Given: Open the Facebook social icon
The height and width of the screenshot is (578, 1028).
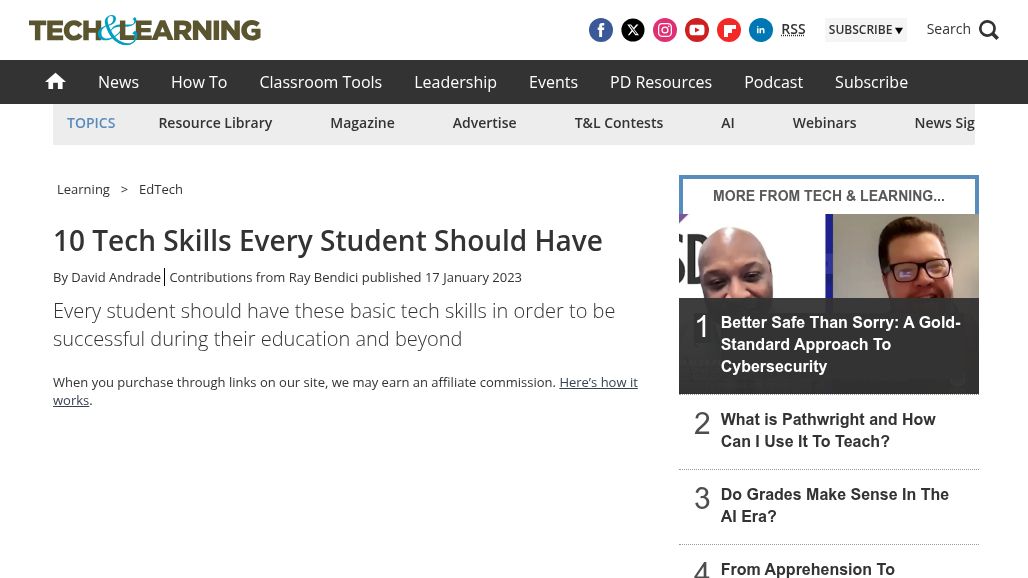Looking at the screenshot, I should pyautogui.click(x=601, y=30).
